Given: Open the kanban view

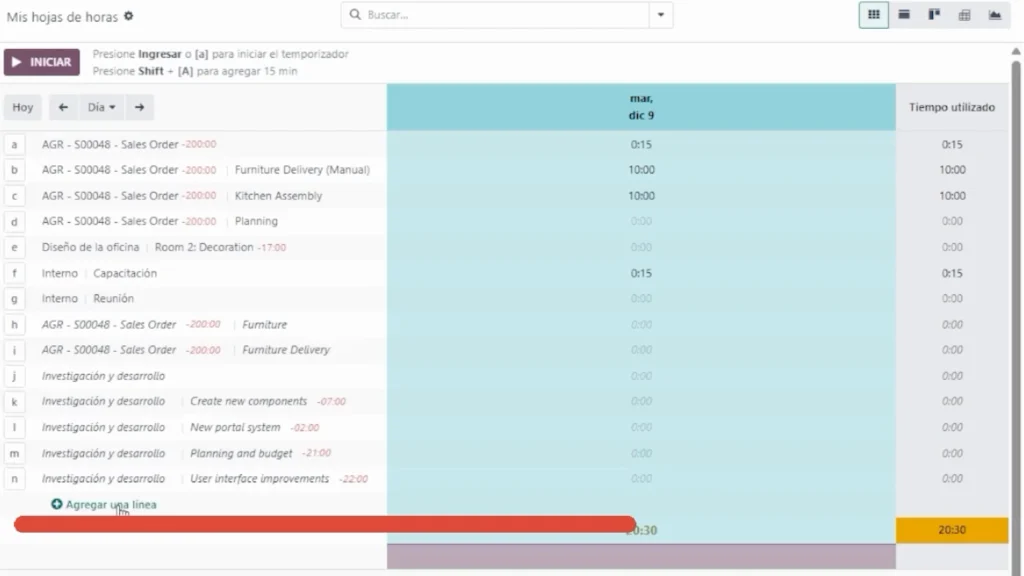Looking at the screenshot, I should (x=934, y=15).
